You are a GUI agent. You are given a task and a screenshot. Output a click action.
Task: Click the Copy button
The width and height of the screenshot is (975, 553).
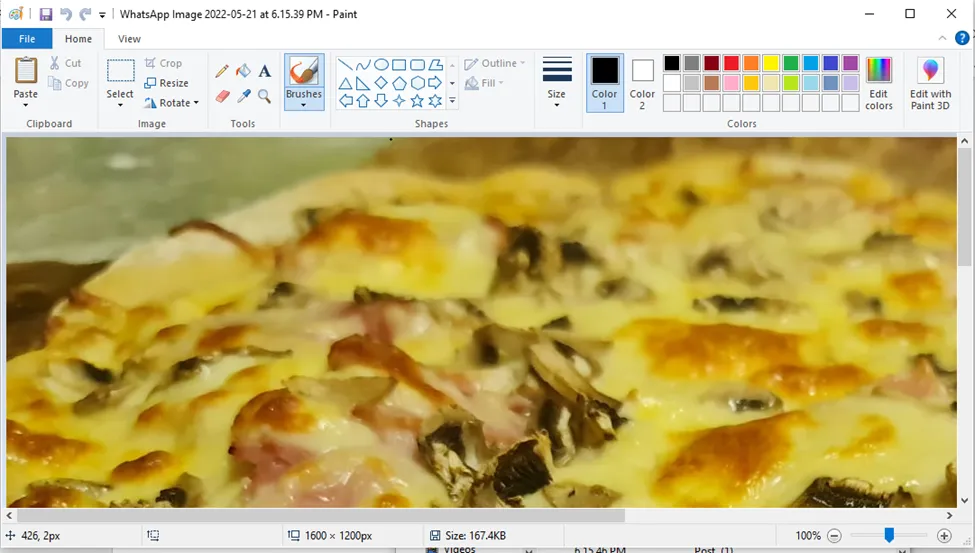[68, 83]
